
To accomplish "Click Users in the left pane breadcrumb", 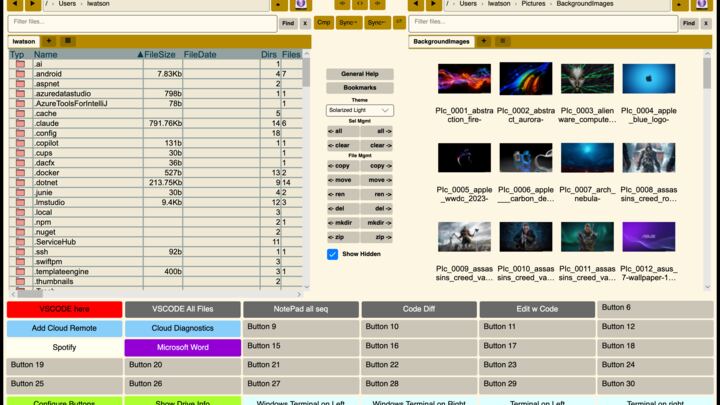I will [67, 4].
